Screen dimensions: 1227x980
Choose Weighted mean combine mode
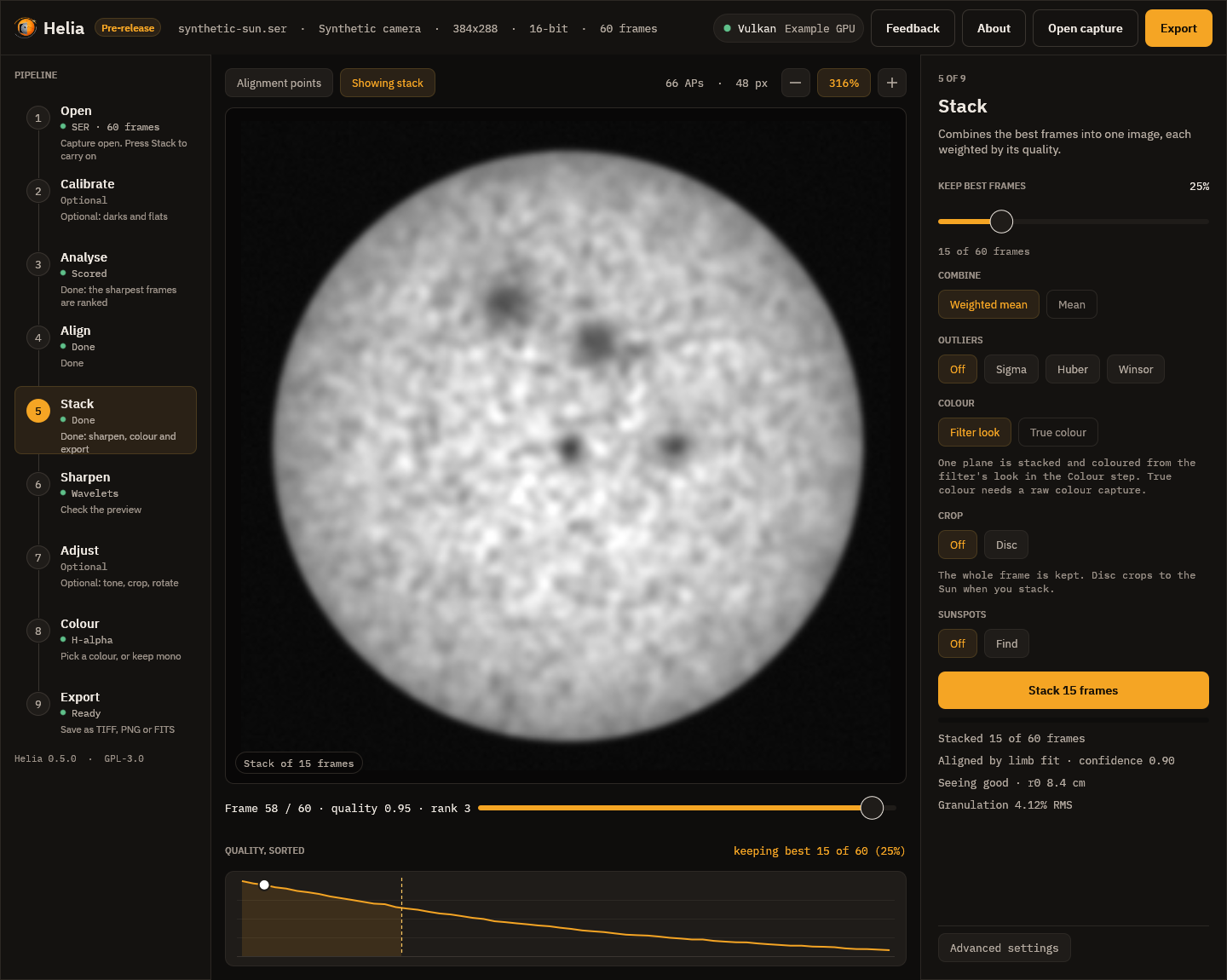[988, 304]
